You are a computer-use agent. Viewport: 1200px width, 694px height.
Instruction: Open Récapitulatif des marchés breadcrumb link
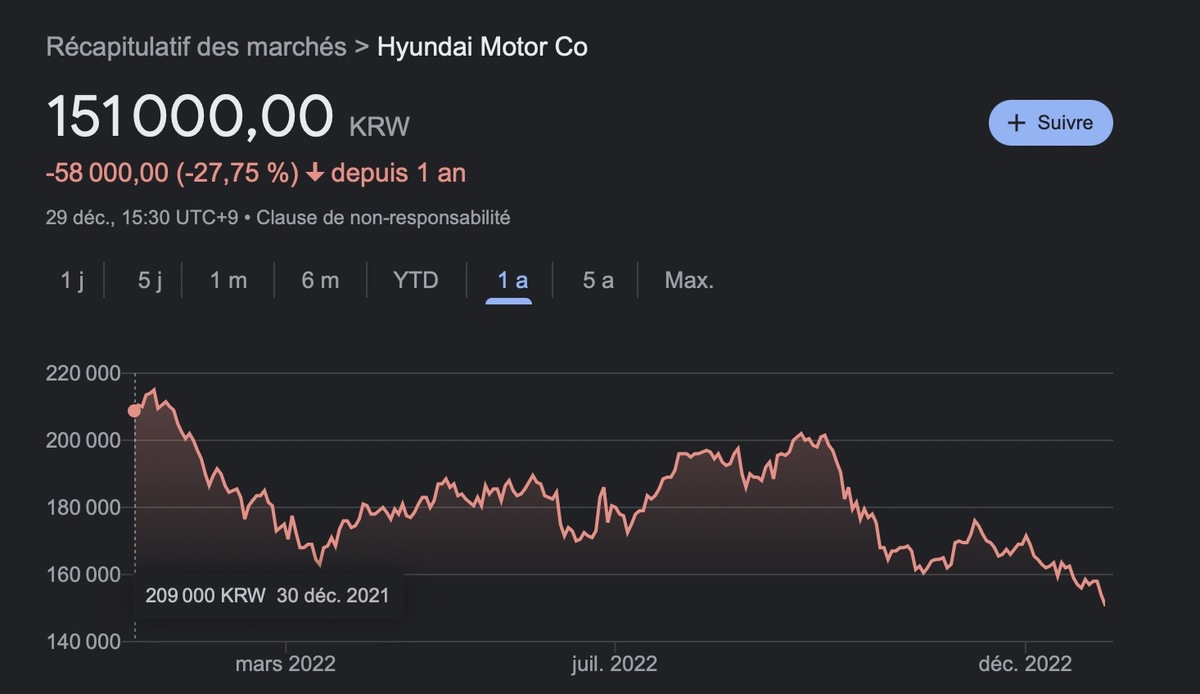196,47
